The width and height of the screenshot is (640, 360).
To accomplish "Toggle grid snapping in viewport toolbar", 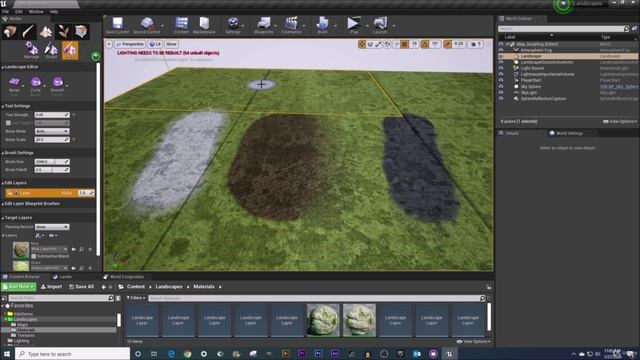I will pos(404,44).
